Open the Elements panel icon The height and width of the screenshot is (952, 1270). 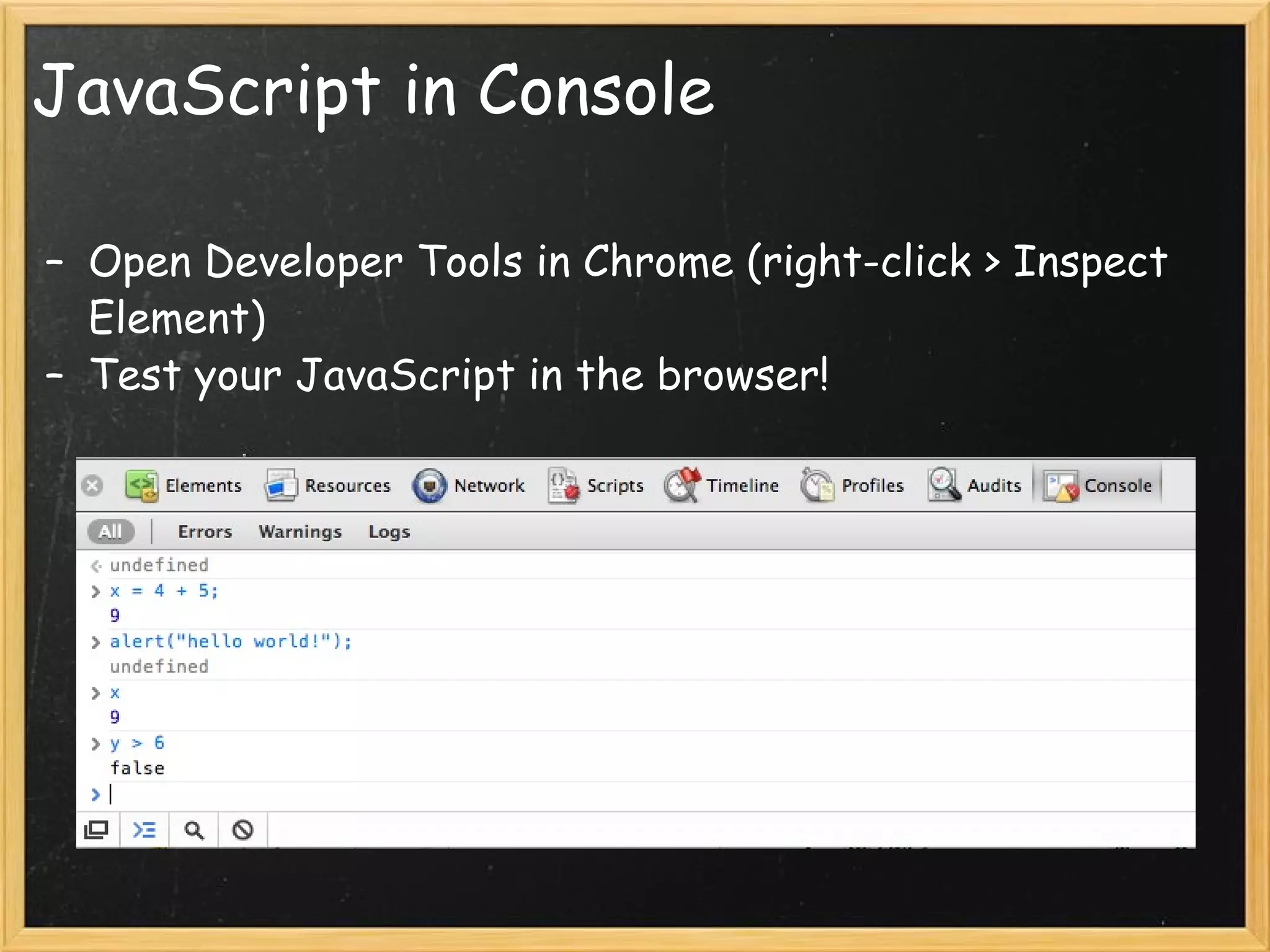pos(142,485)
